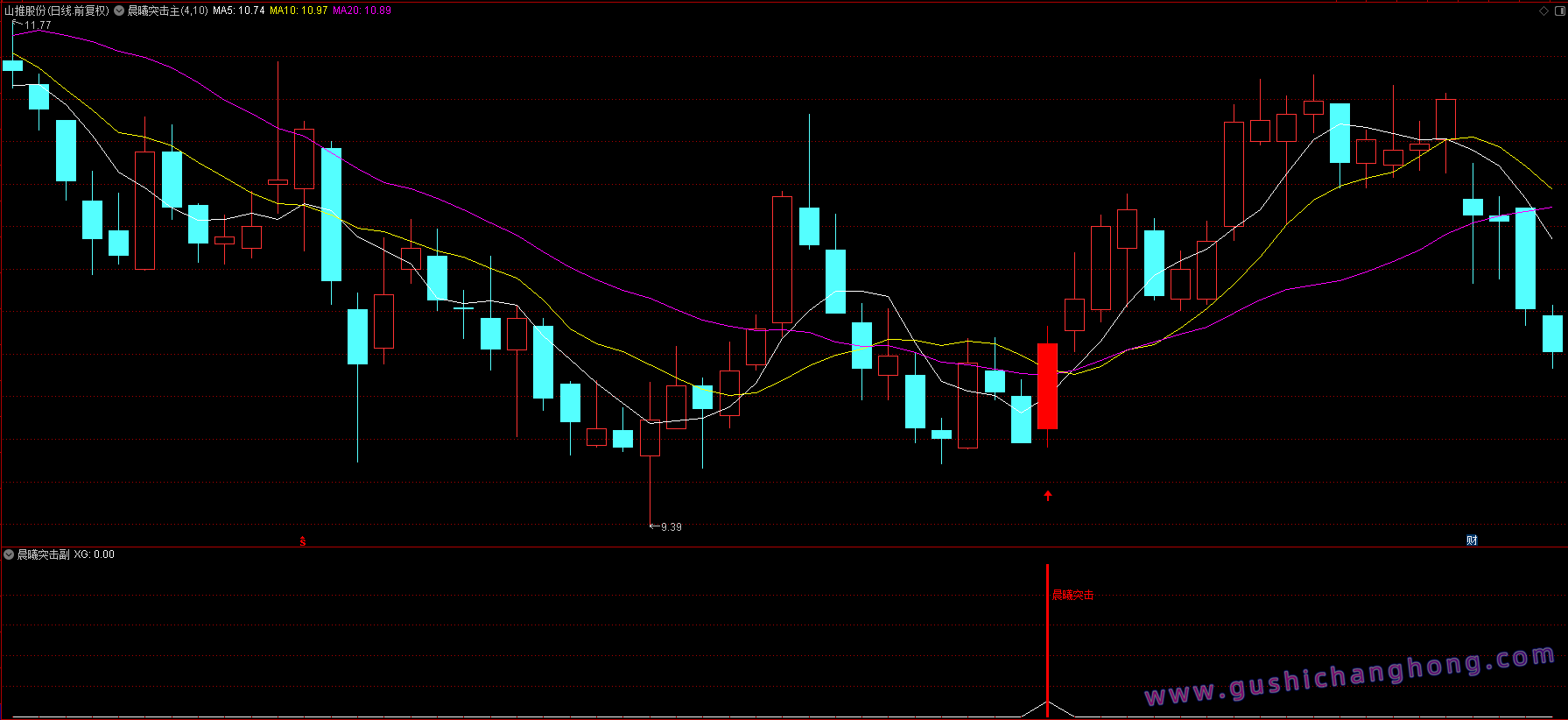Click the solid red signal candlestick
The width and height of the screenshot is (1568, 720).
coord(1047,386)
